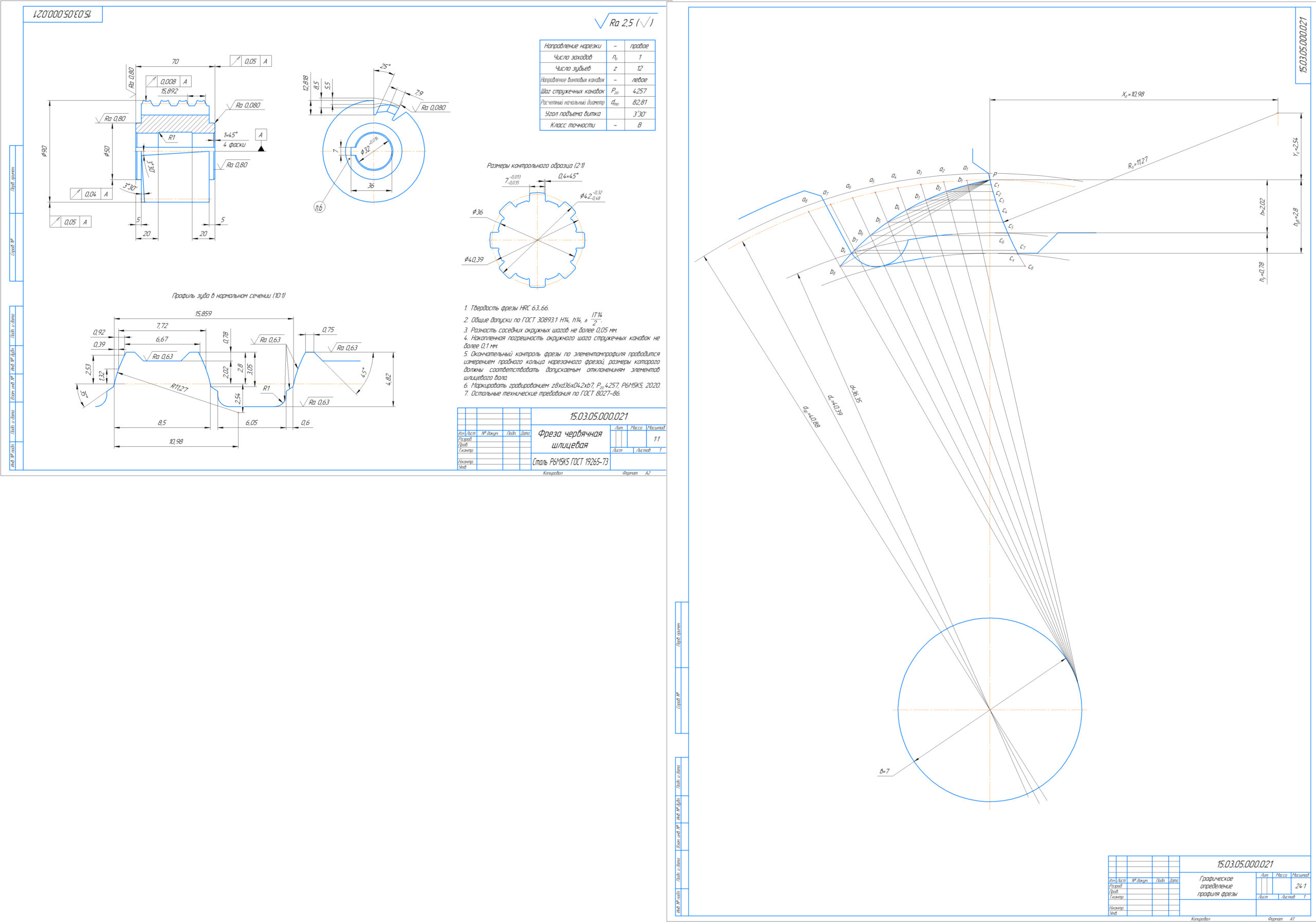The width and height of the screenshot is (1316, 922).
Task: Select the 'Профиль зуба в нормальном сечении (10:1)' title
Action: [x=229, y=296]
